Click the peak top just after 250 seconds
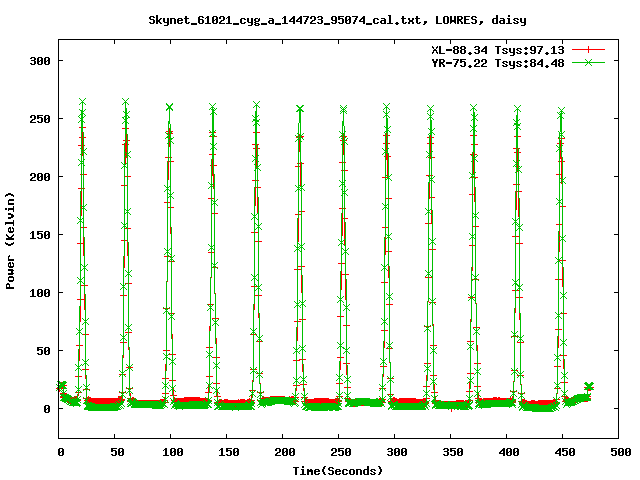640x480 pixels. (343, 109)
